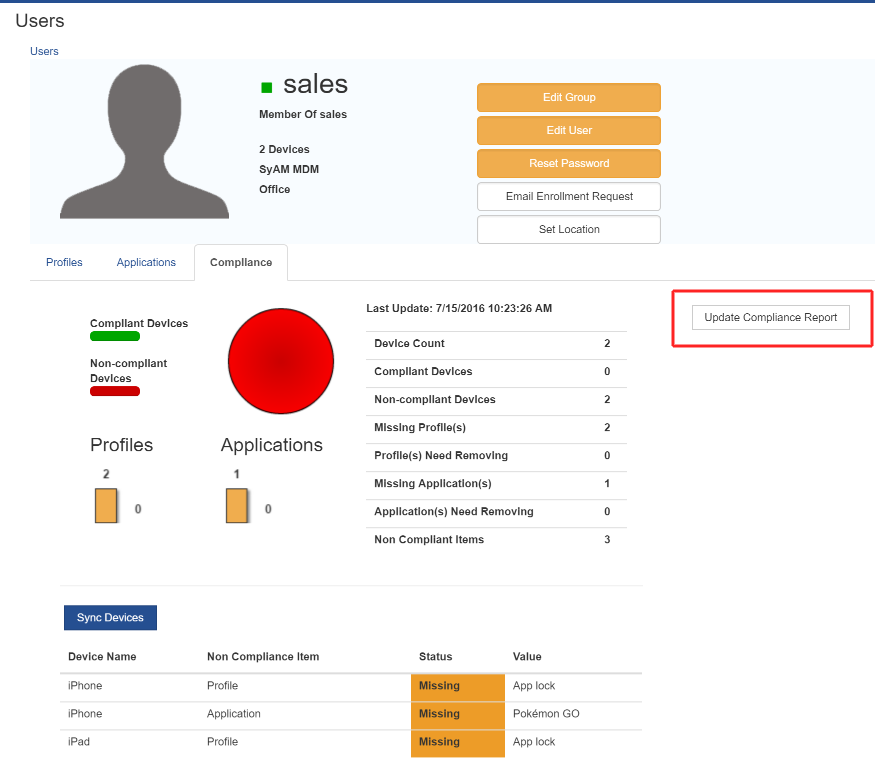
Task: Open the Profiles tab
Action: (x=64, y=262)
